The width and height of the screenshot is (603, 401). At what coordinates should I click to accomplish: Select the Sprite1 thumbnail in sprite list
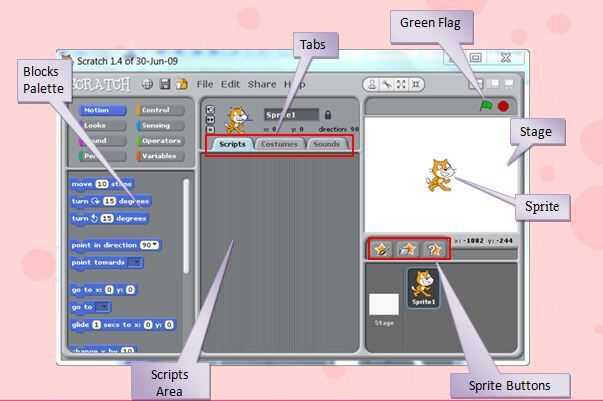tap(423, 288)
